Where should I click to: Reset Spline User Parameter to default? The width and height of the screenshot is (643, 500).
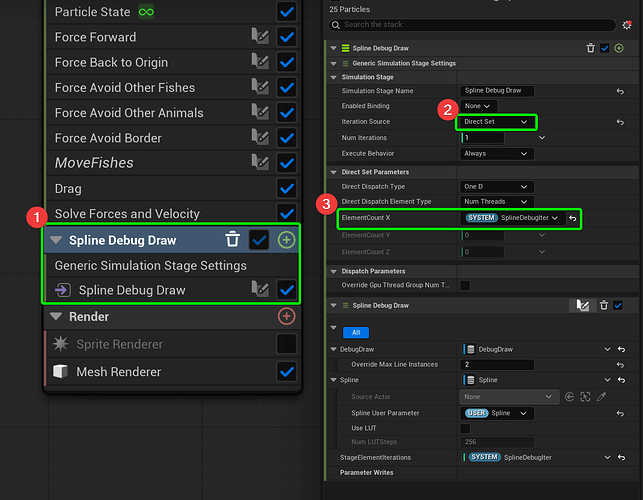tap(620, 413)
